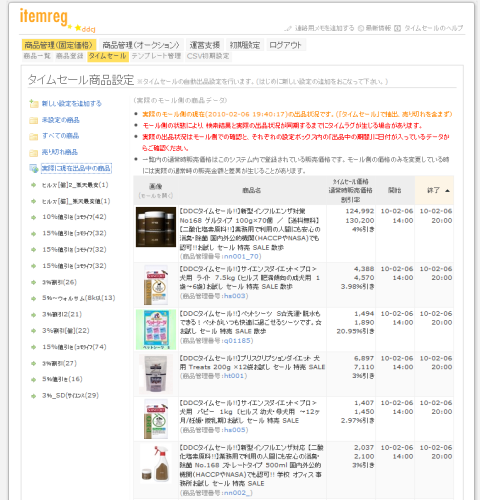Click the sold out products folder icon
This screenshot has width=480, height=500.
point(33,152)
